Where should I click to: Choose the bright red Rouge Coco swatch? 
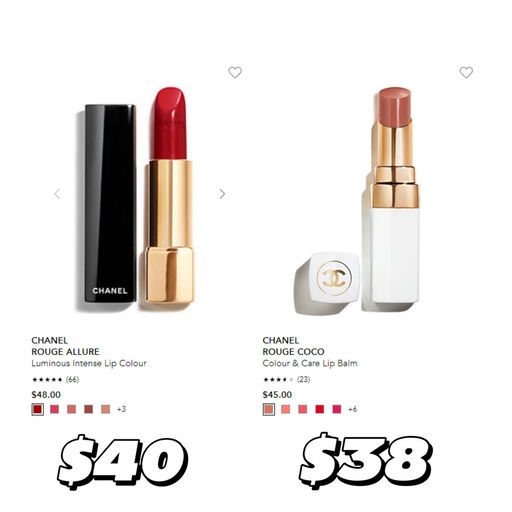coord(320,409)
